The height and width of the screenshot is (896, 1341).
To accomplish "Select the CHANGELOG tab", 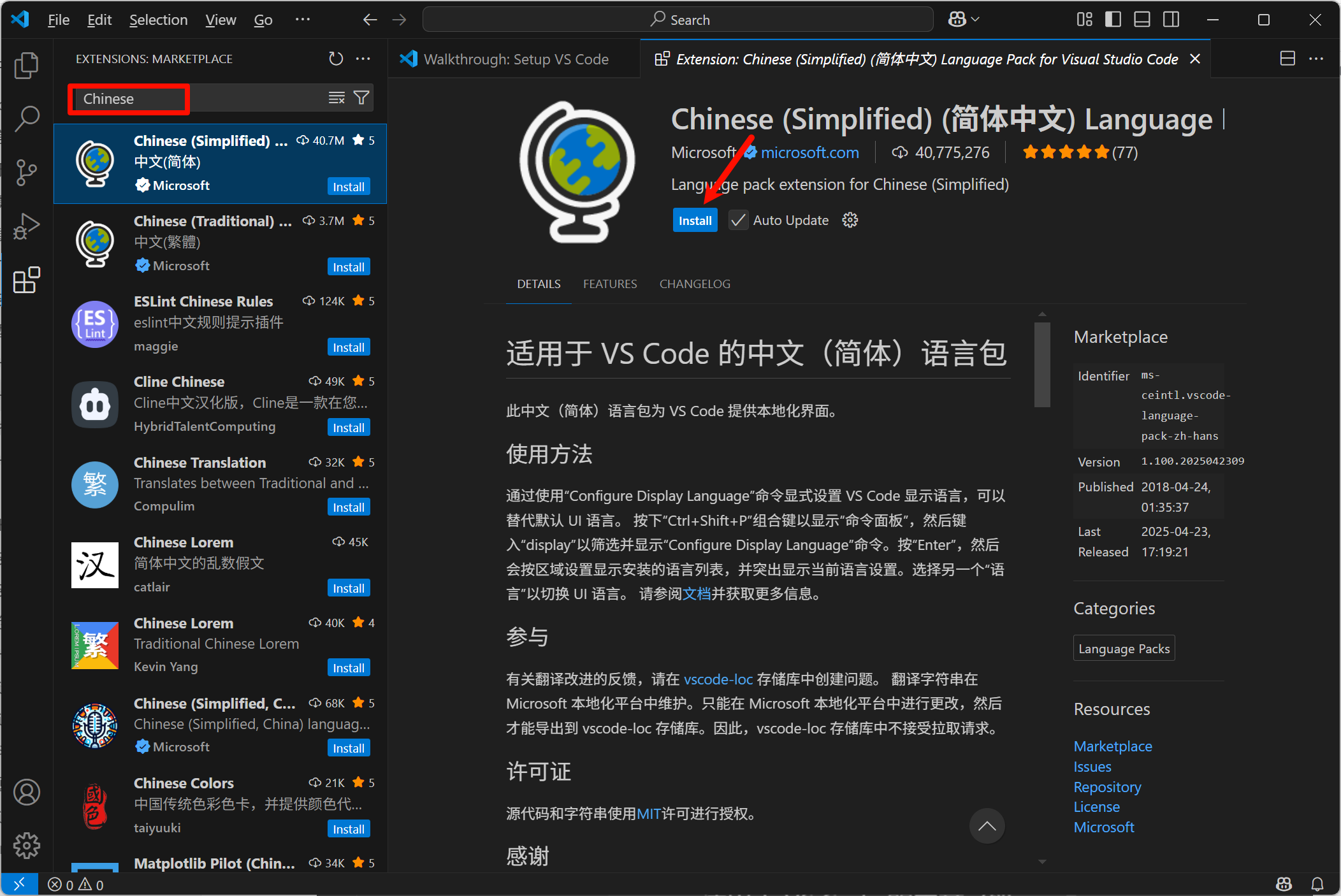I will point(695,284).
